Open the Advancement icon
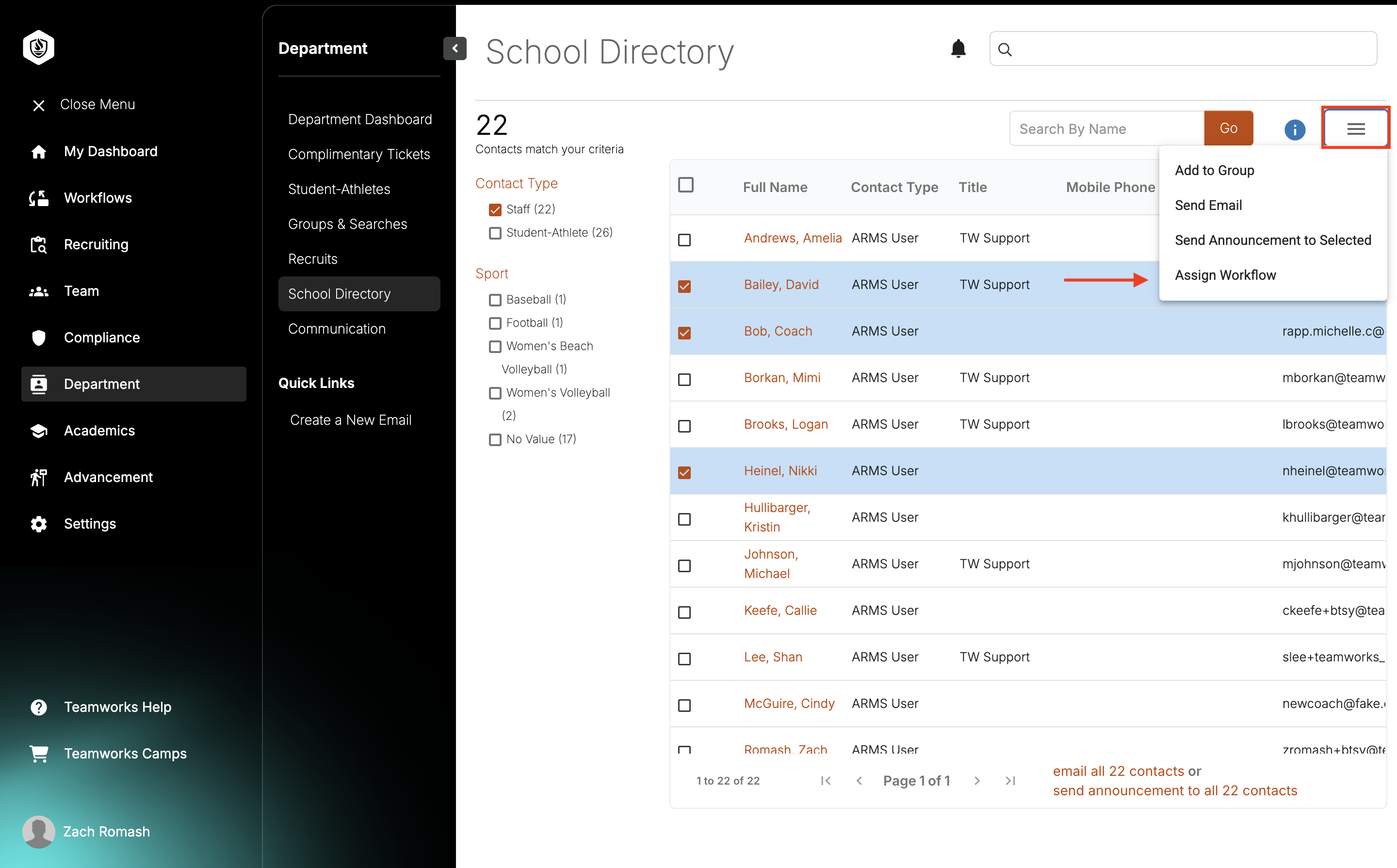 (x=38, y=477)
